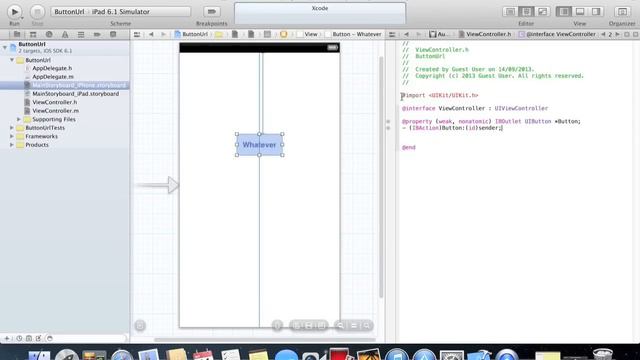Add a new assistant editor pane
Viewport: 640px width, 360px height.
[x=627, y=35]
